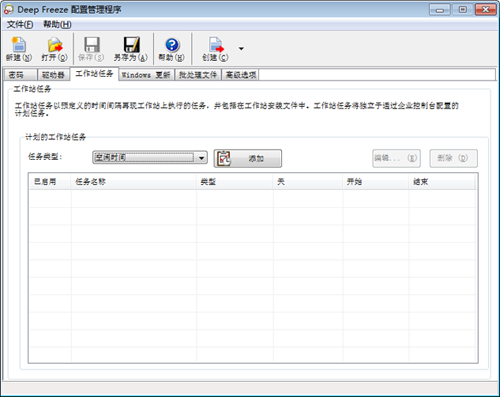Screen dimensions: 500x397
Task: Click the 开始 column header
Action: (x=376, y=182)
